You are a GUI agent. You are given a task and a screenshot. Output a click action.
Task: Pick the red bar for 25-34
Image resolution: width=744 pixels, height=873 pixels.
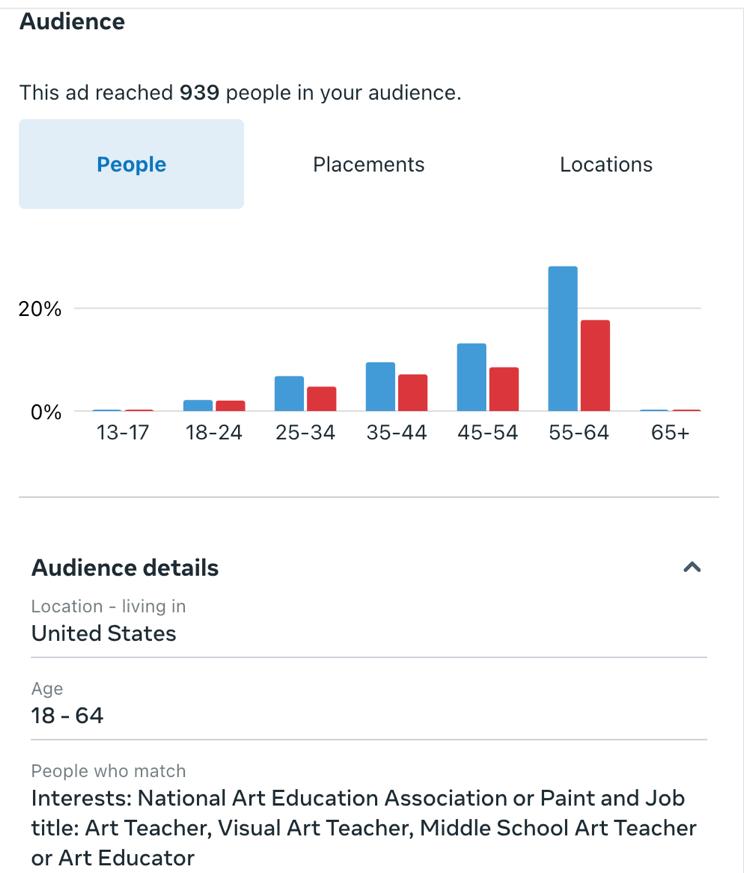tap(321, 399)
